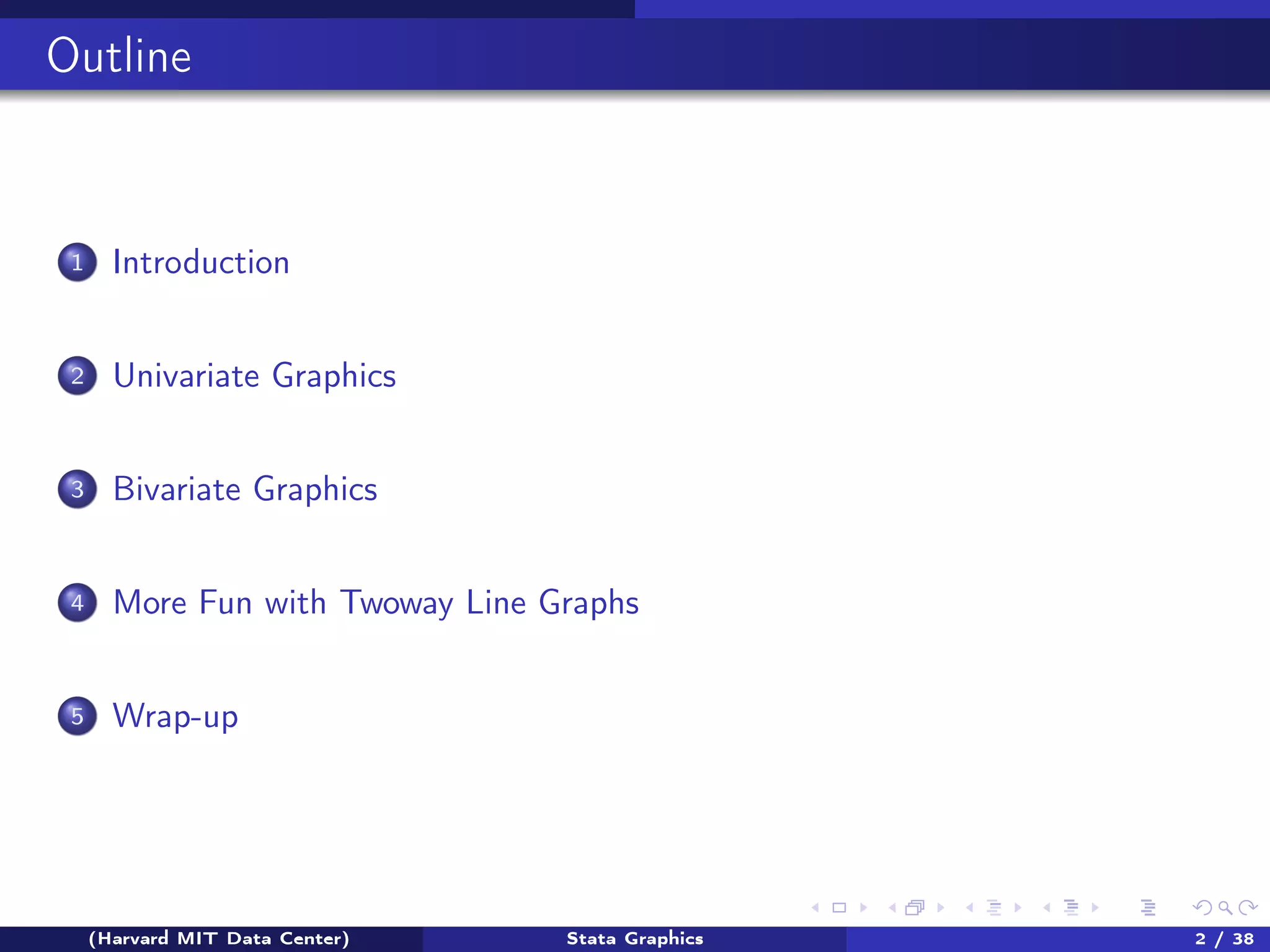This screenshot has width=1270, height=952.
Task: Click the number 2 bullet ball
Action: (x=78, y=376)
